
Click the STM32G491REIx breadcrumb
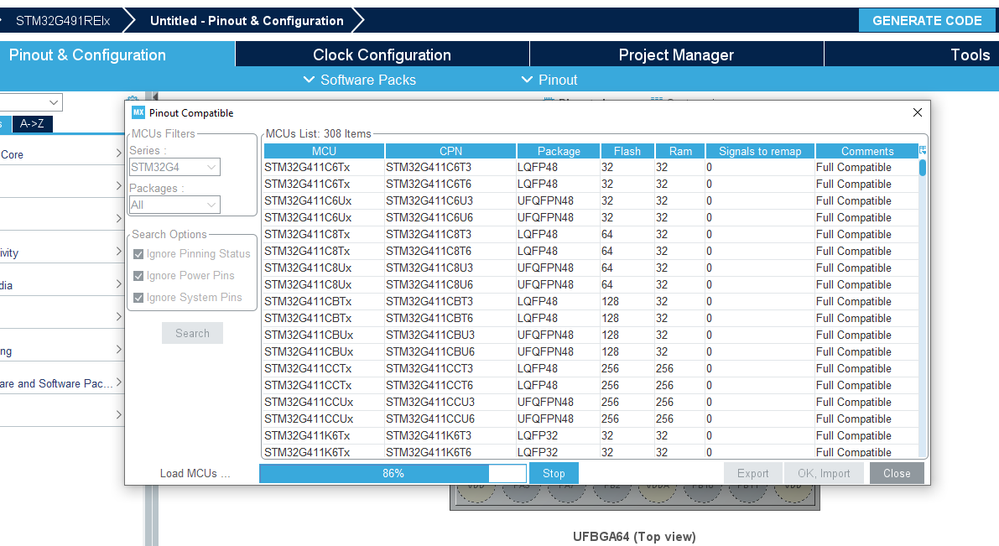tap(62, 20)
